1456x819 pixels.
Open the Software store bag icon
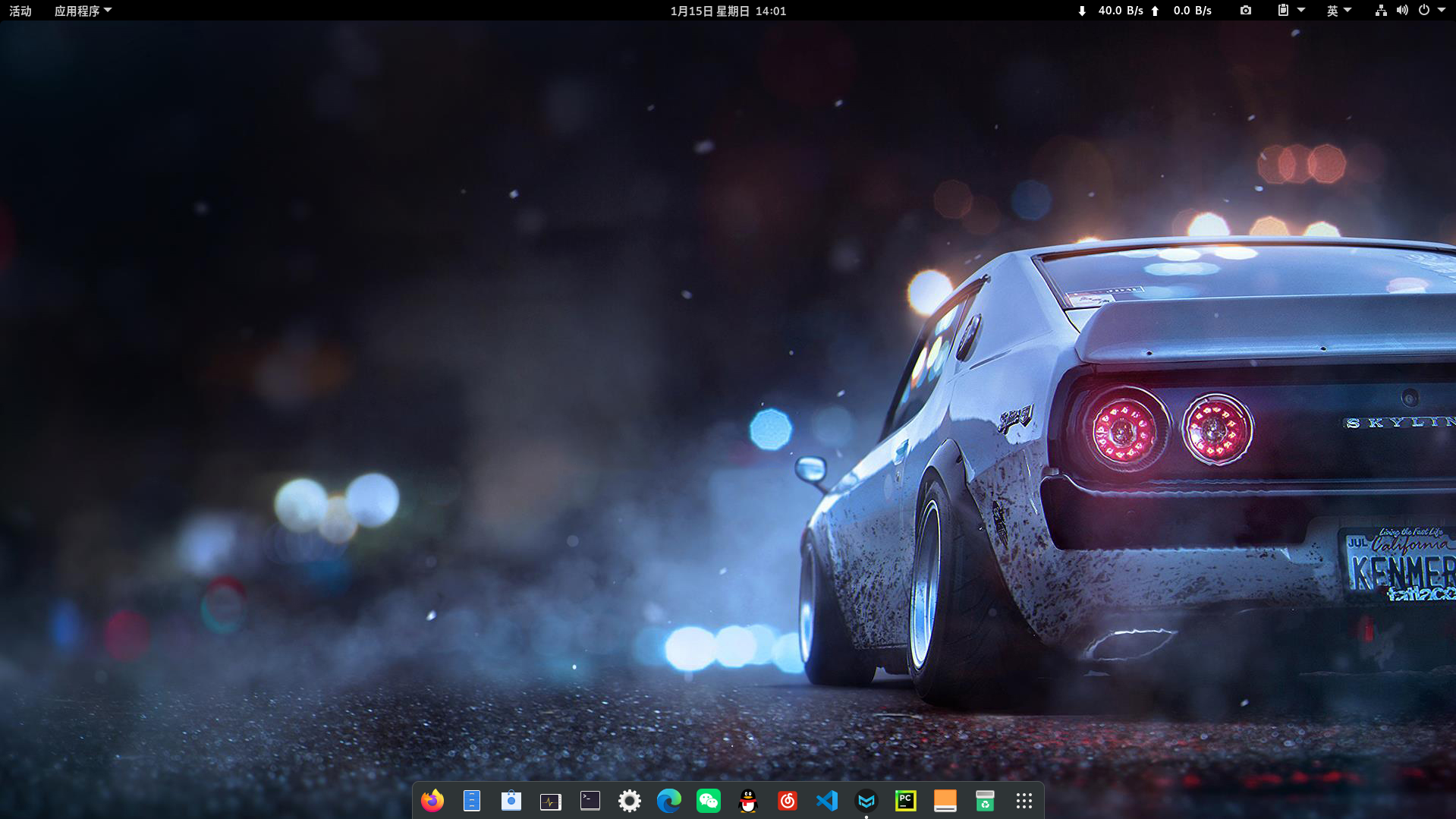(x=511, y=801)
